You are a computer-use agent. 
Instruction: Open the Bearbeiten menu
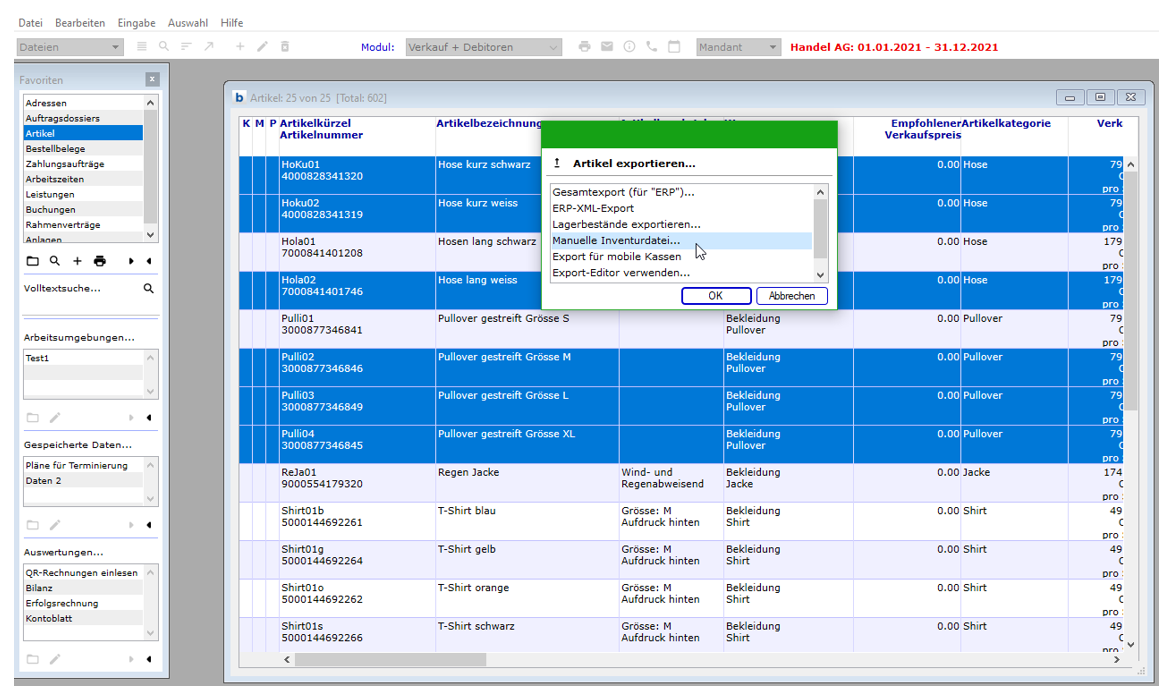coord(79,22)
